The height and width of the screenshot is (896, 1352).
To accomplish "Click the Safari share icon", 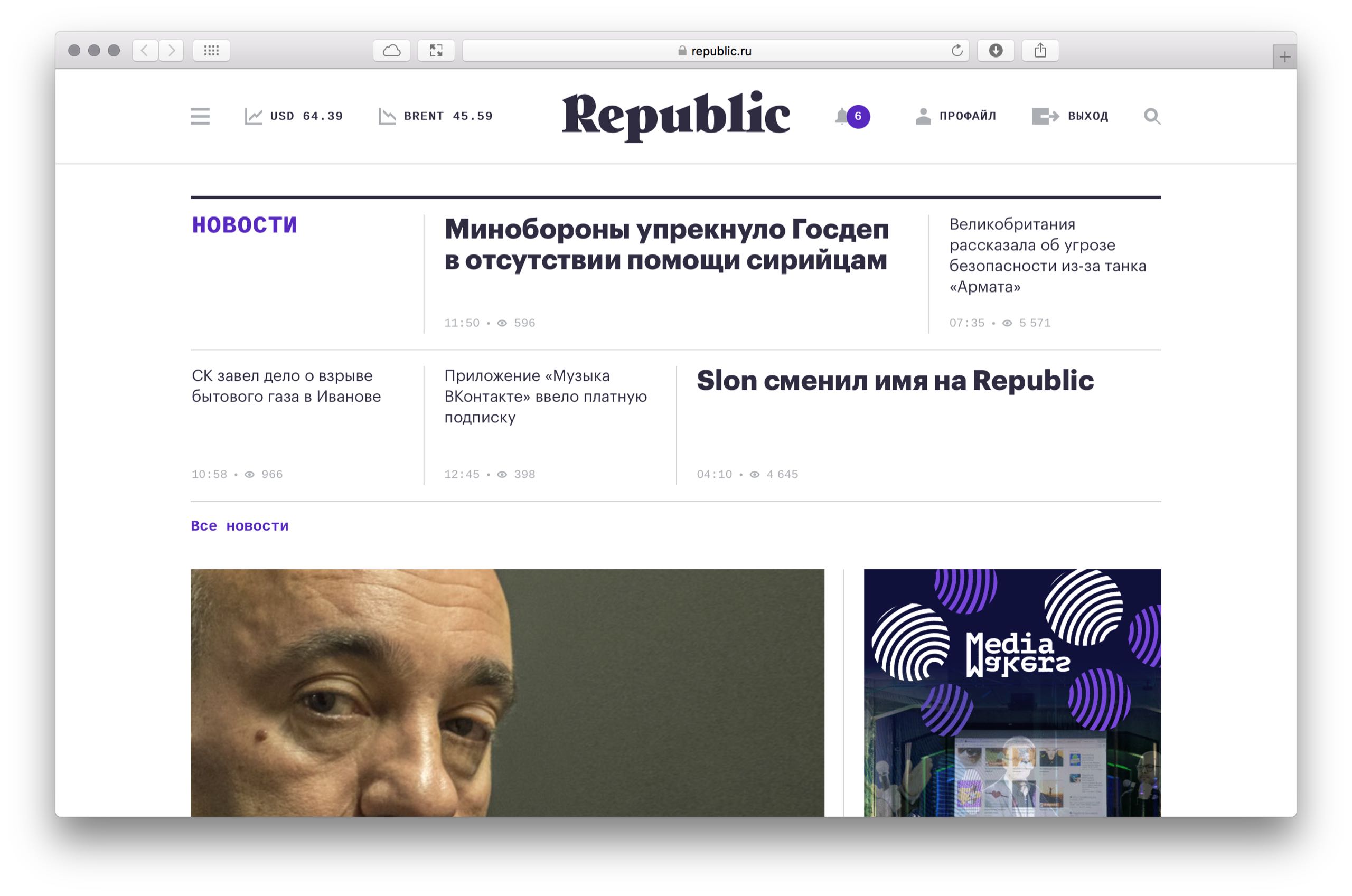I will click(x=1040, y=50).
